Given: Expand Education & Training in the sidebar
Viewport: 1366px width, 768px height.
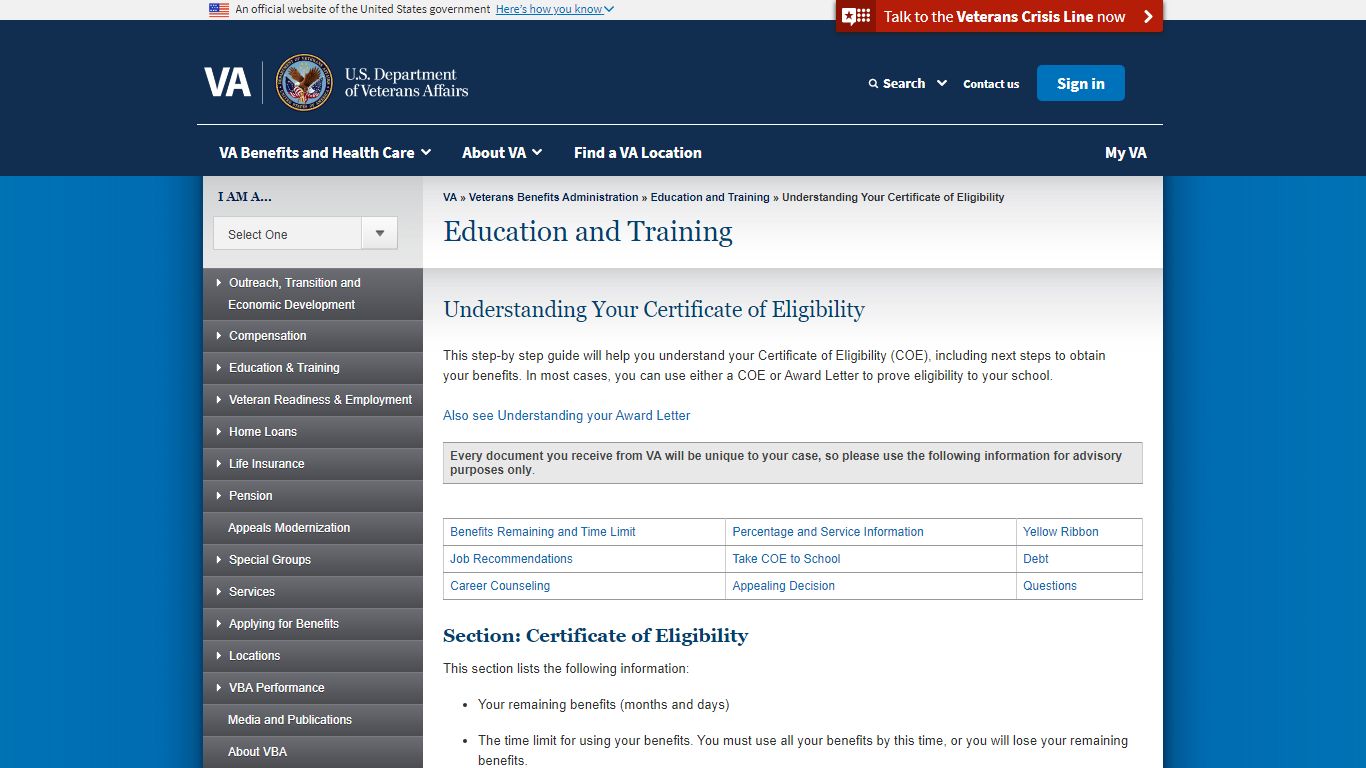Looking at the screenshot, I should click(x=312, y=368).
